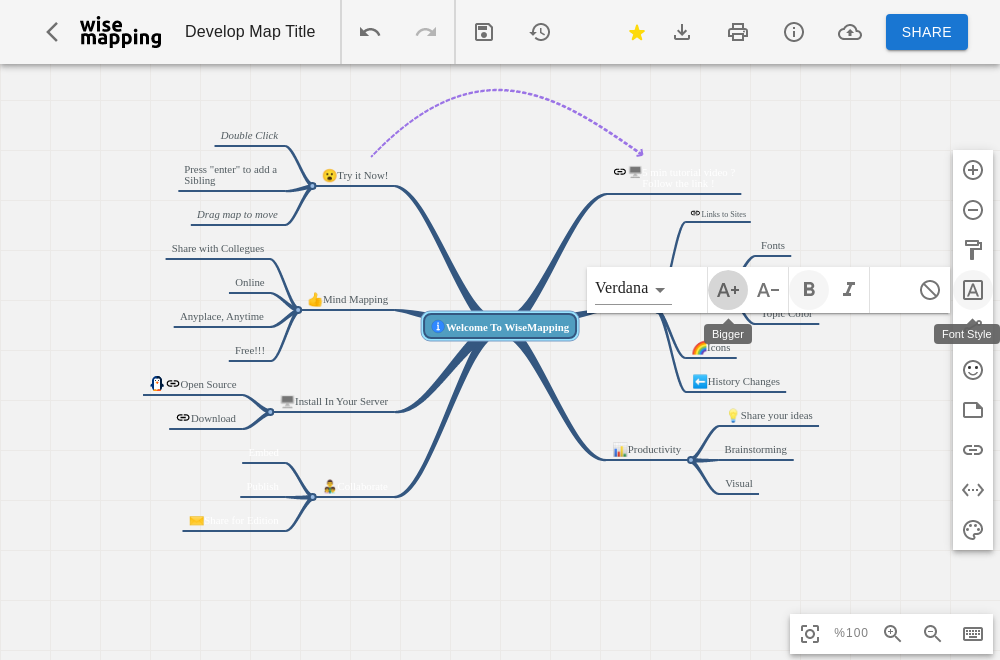This screenshot has width=1000, height=660.
Task: Toggle italic text formatting
Action: pyautogui.click(x=849, y=290)
